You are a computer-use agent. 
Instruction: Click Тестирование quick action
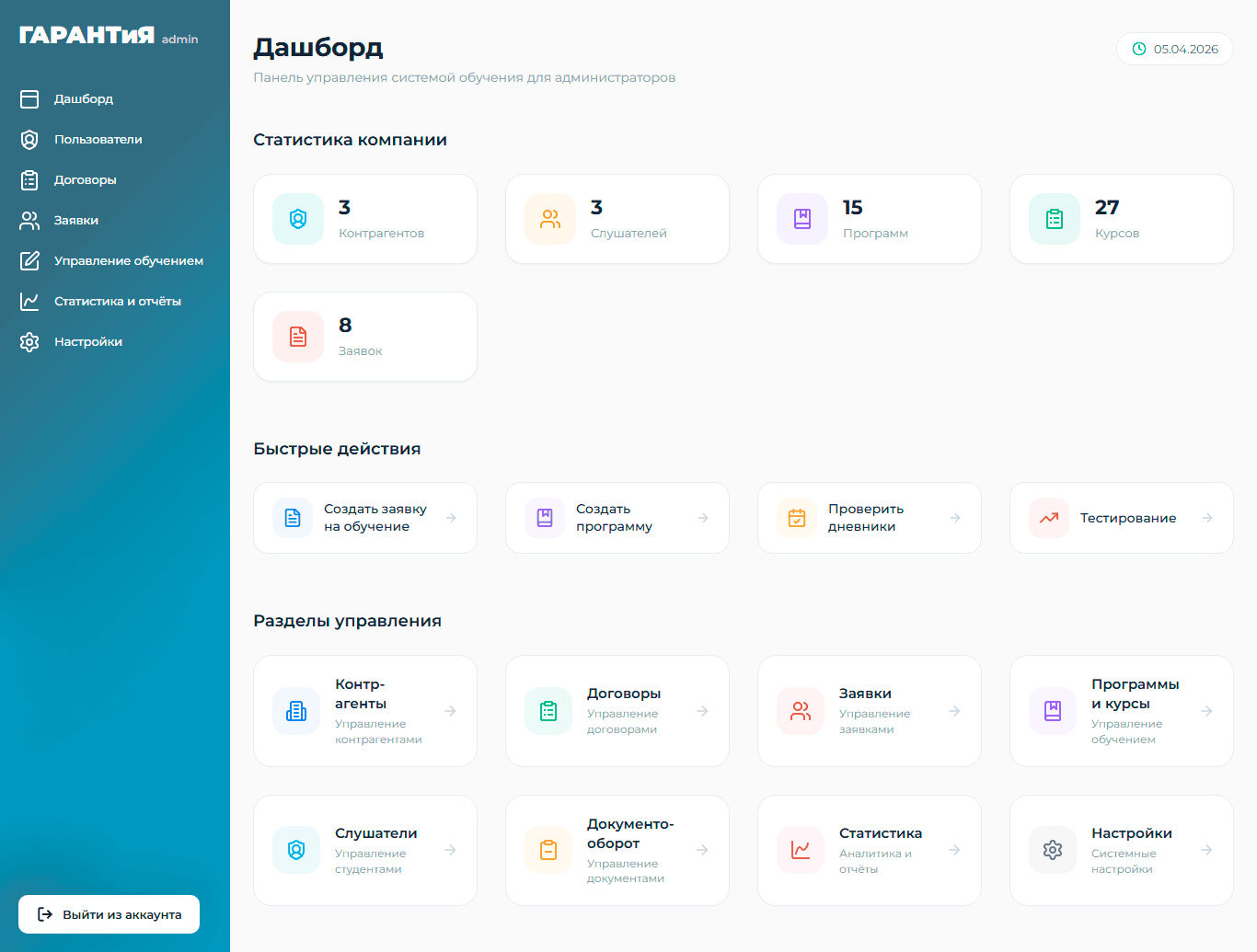tap(1122, 518)
